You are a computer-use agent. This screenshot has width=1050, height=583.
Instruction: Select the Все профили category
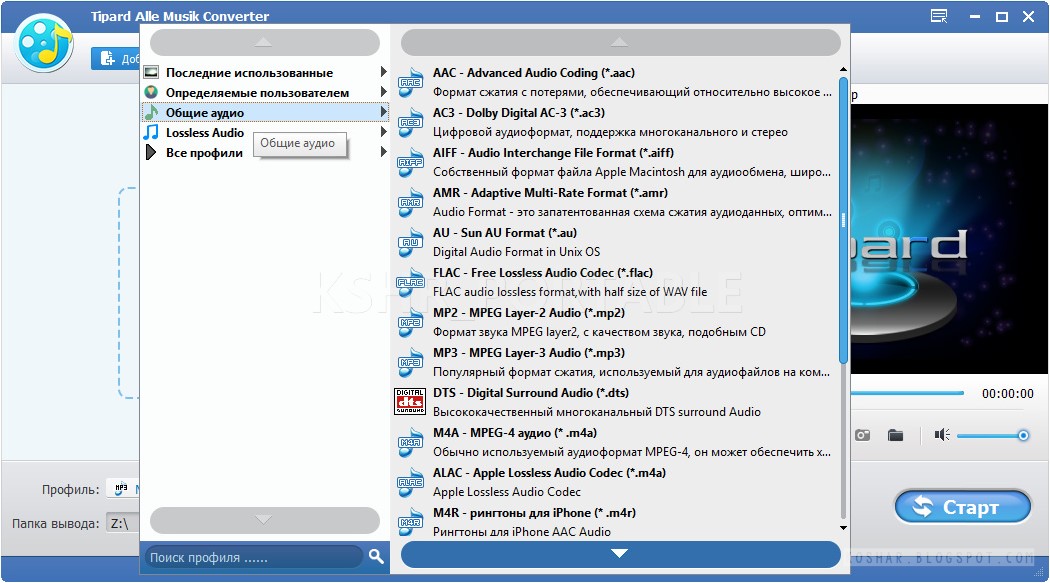265,153
